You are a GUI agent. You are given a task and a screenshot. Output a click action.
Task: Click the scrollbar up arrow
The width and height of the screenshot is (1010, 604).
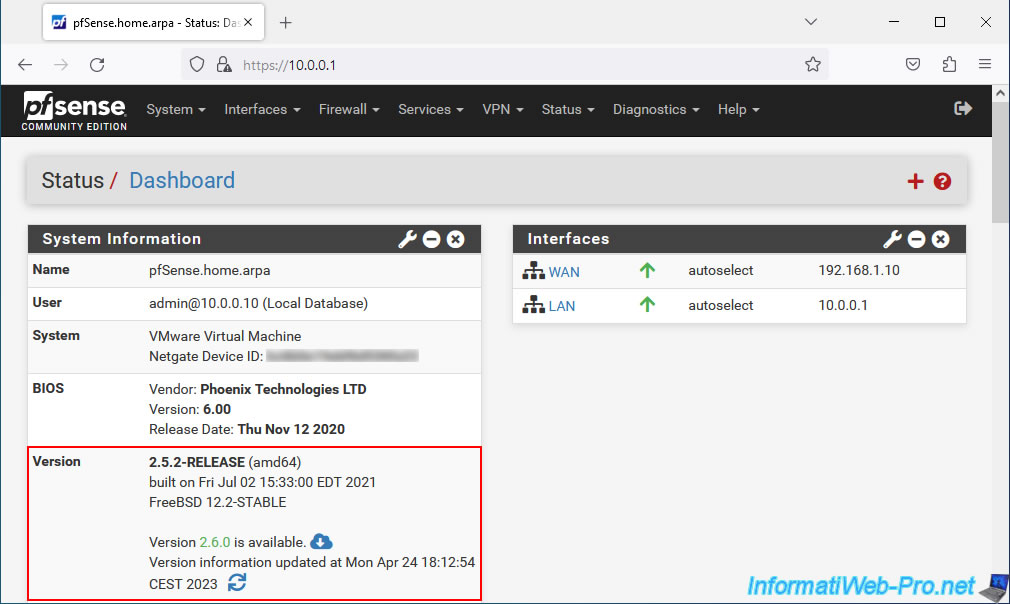point(1000,93)
